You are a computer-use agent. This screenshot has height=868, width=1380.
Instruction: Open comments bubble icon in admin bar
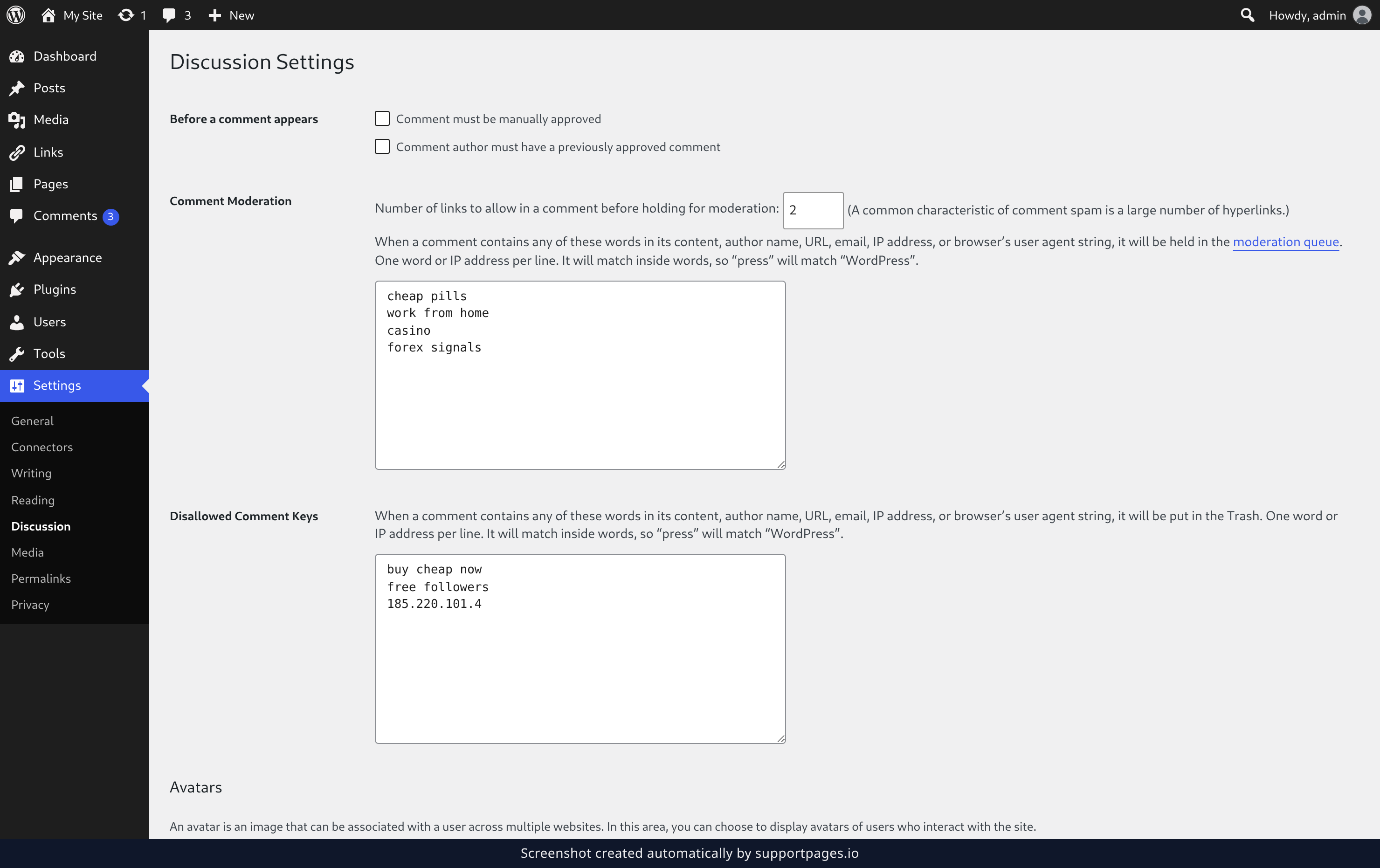(x=168, y=15)
